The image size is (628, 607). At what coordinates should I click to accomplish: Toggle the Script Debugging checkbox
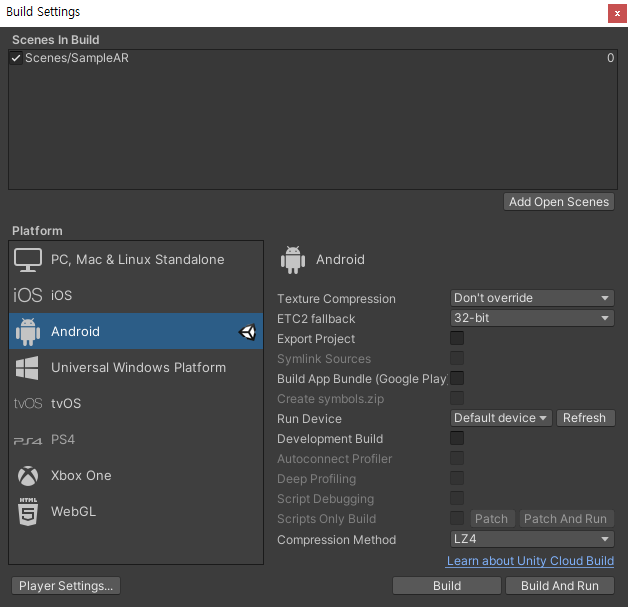click(x=457, y=498)
